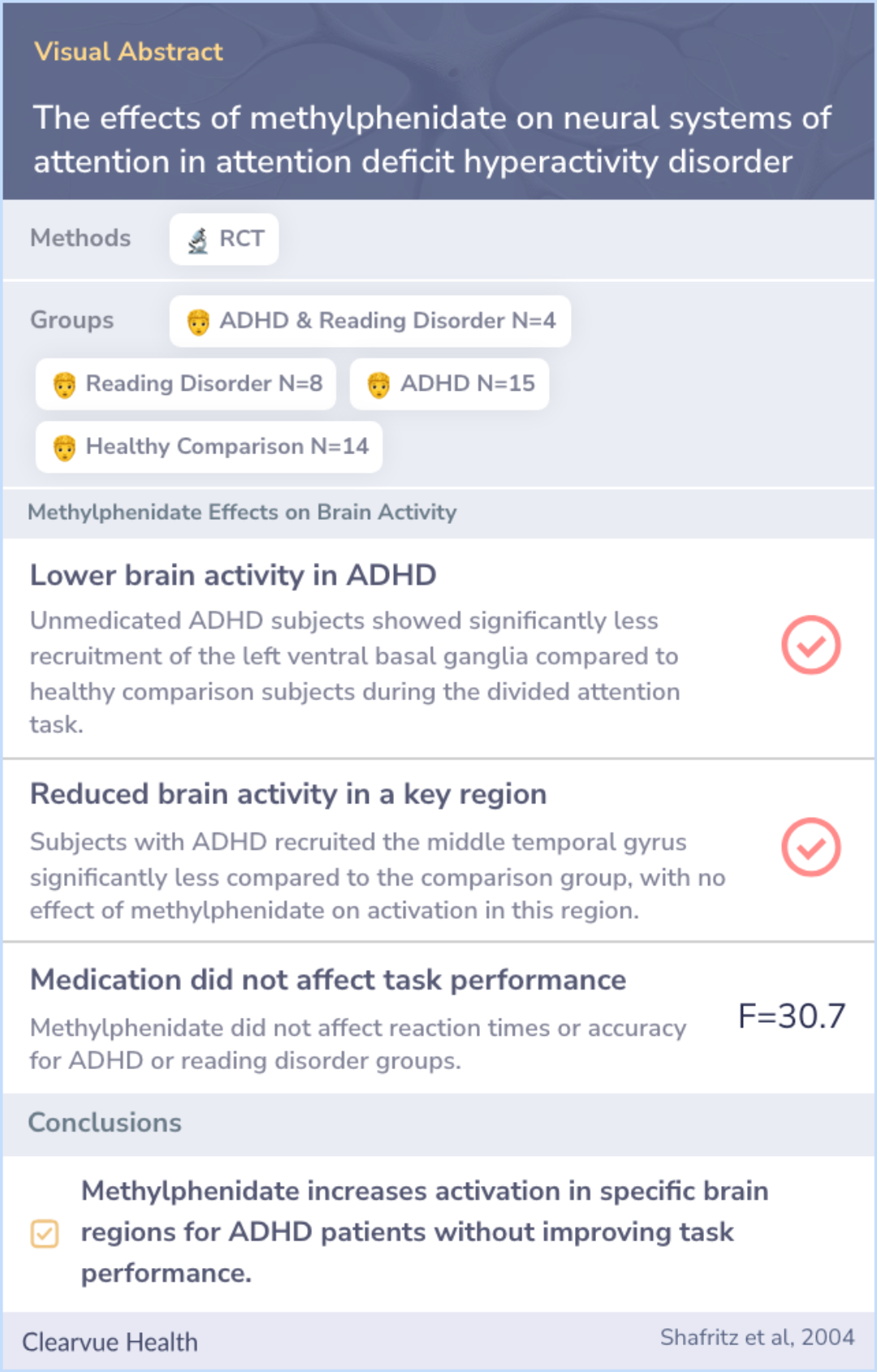The image size is (877, 1372).
Task: Open the Clearvue Health footer link
Action: tap(110, 1342)
